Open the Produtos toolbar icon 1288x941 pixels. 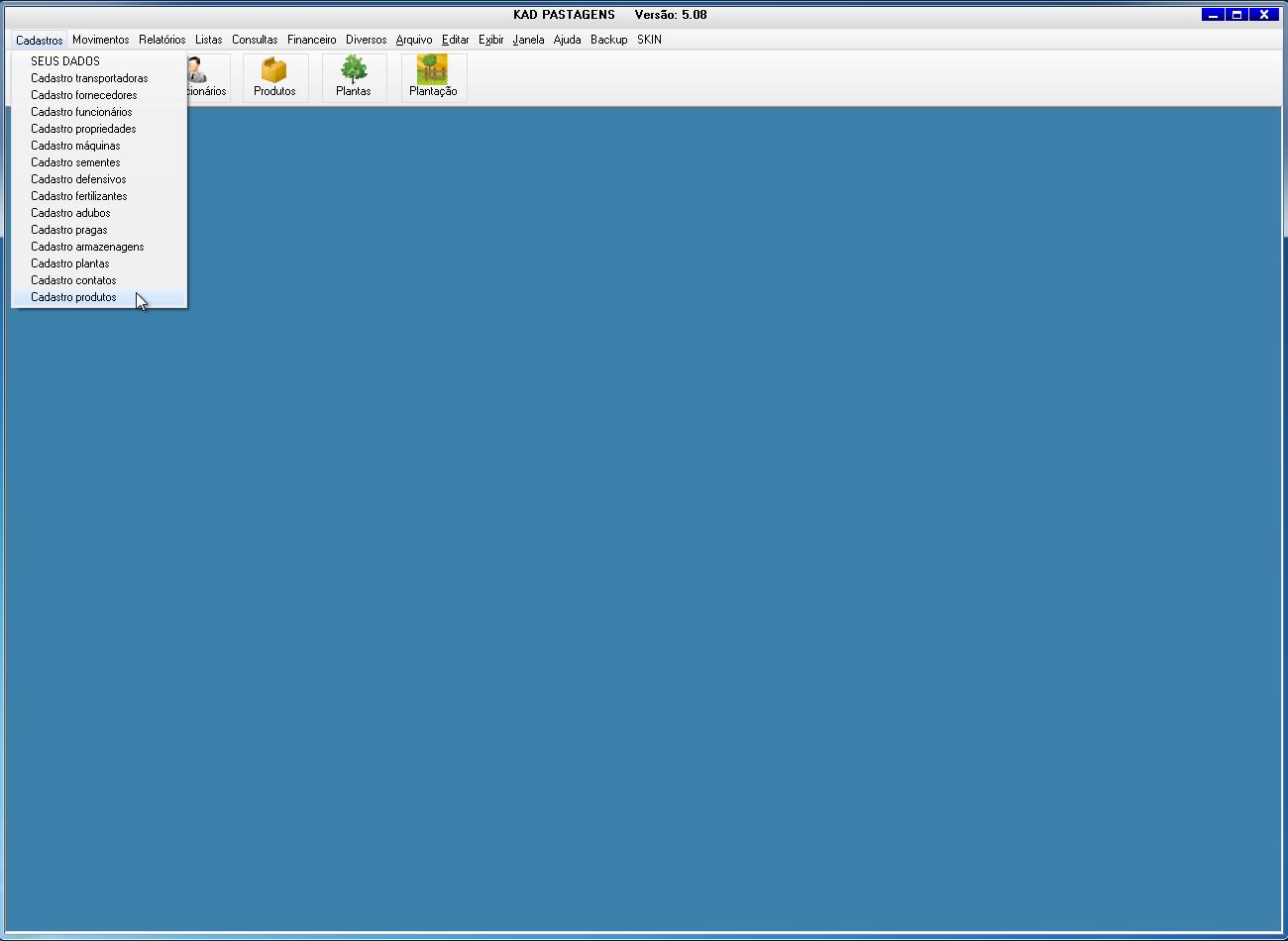275,77
